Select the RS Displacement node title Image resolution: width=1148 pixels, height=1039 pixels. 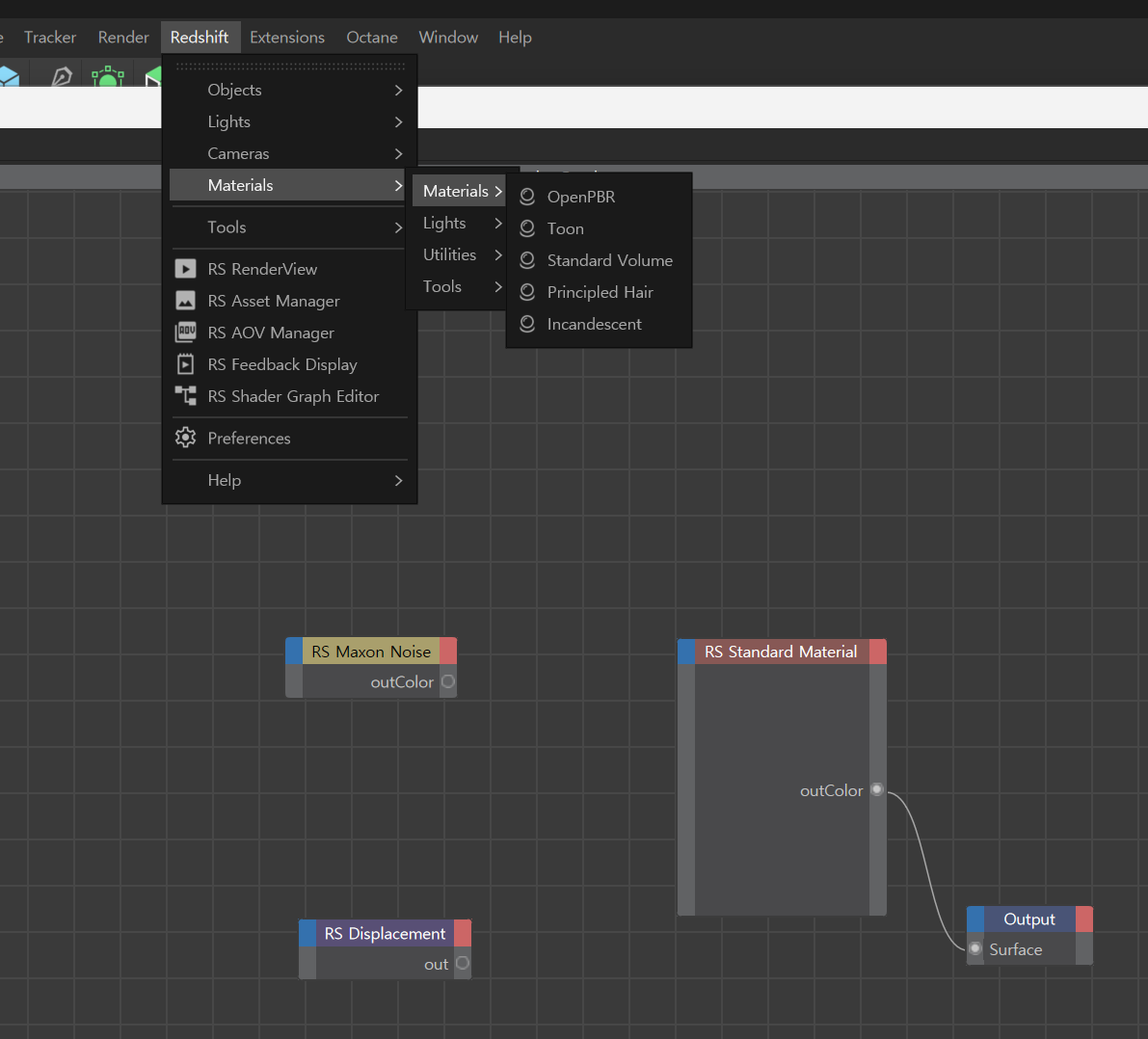386,933
